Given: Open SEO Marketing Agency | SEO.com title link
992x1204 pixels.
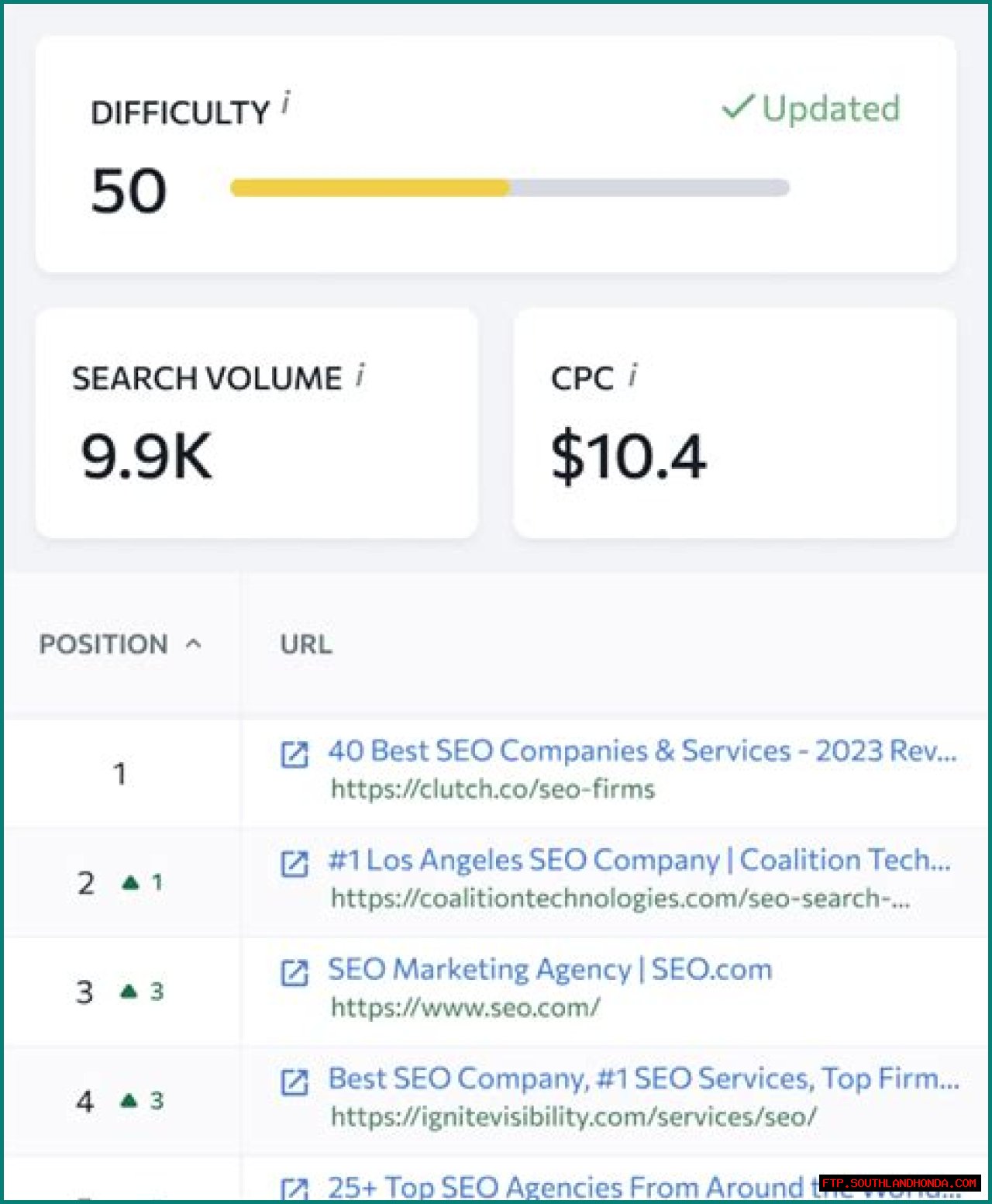Looking at the screenshot, I should click(x=549, y=969).
